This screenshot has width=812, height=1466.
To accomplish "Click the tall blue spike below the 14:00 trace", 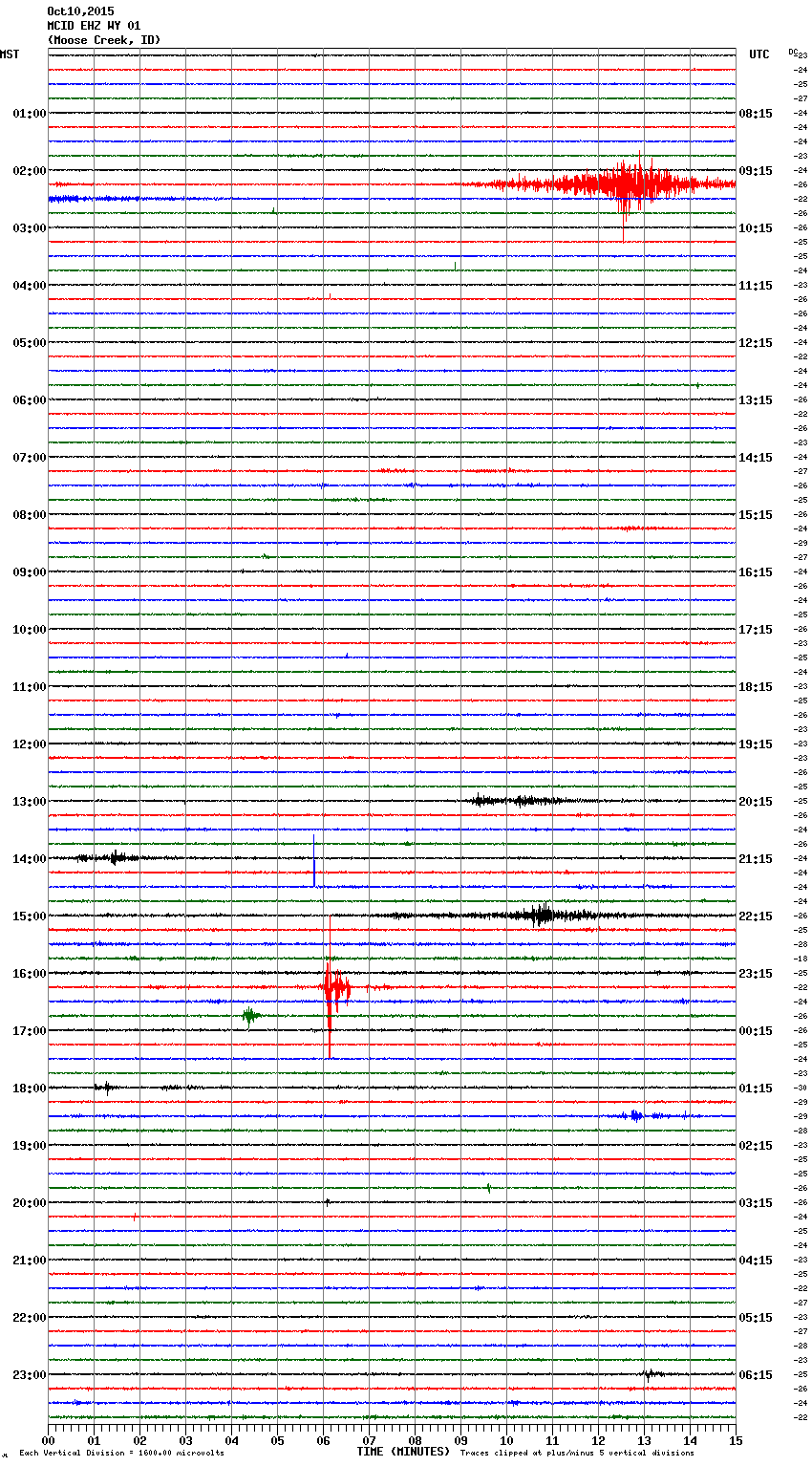I will click(x=314, y=860).
